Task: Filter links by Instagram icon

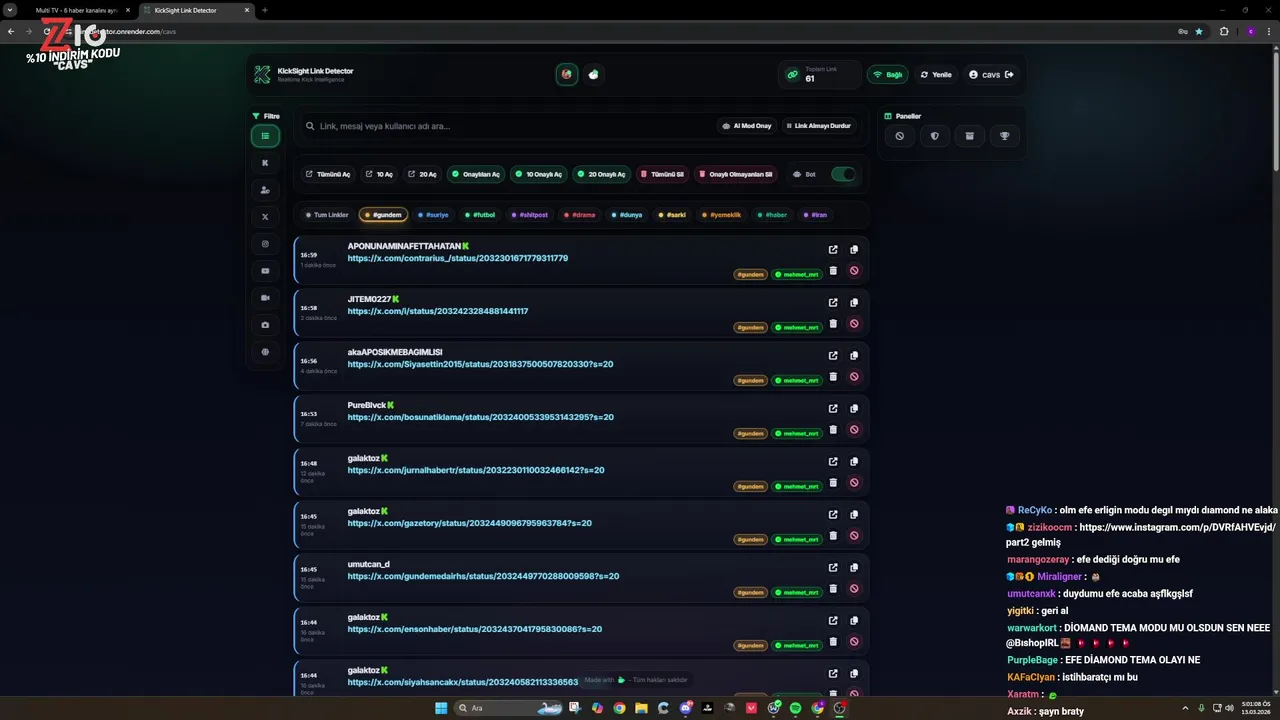Action: pos(265,244)
